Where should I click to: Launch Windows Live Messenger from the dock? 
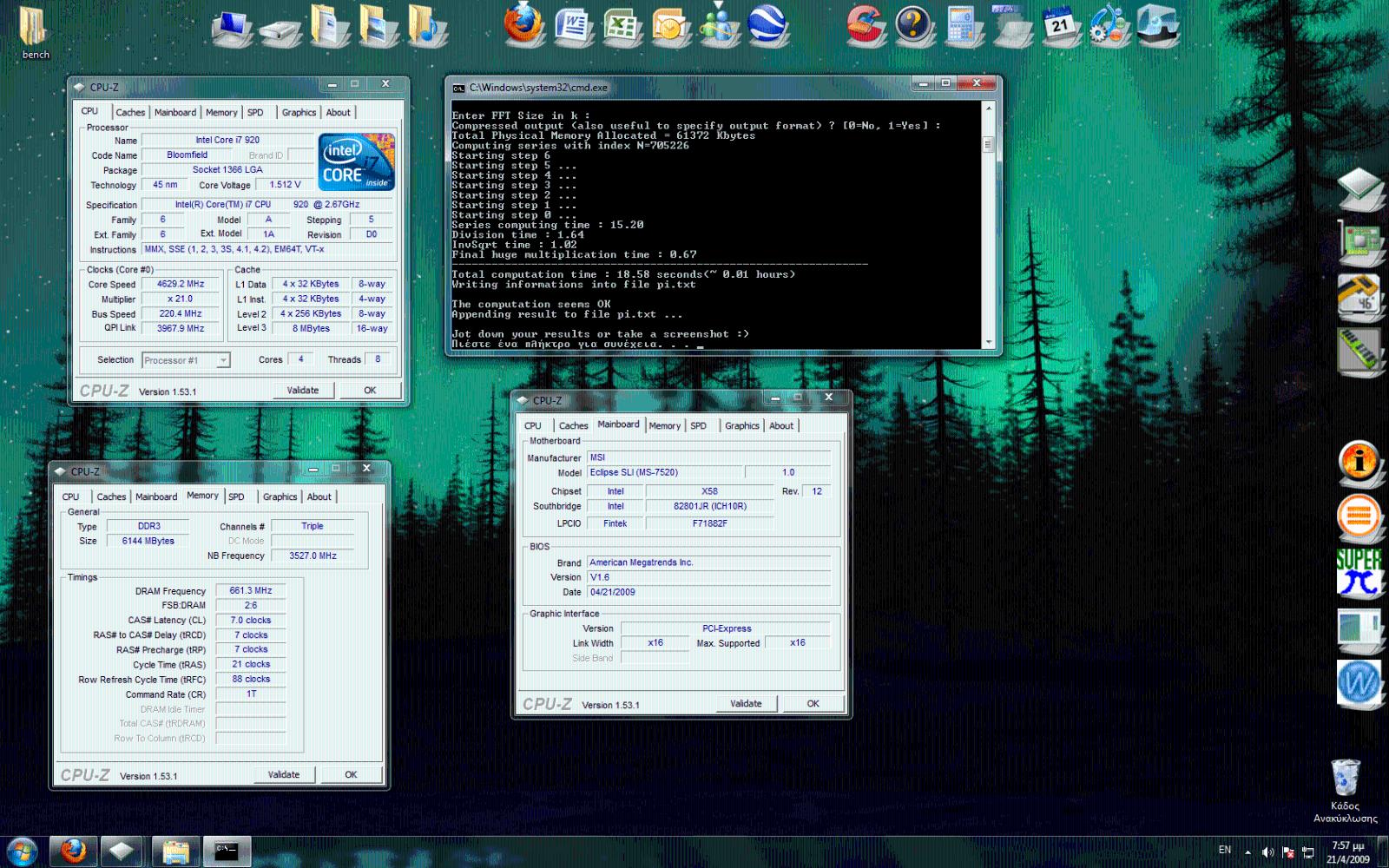[x=719, y=24]
